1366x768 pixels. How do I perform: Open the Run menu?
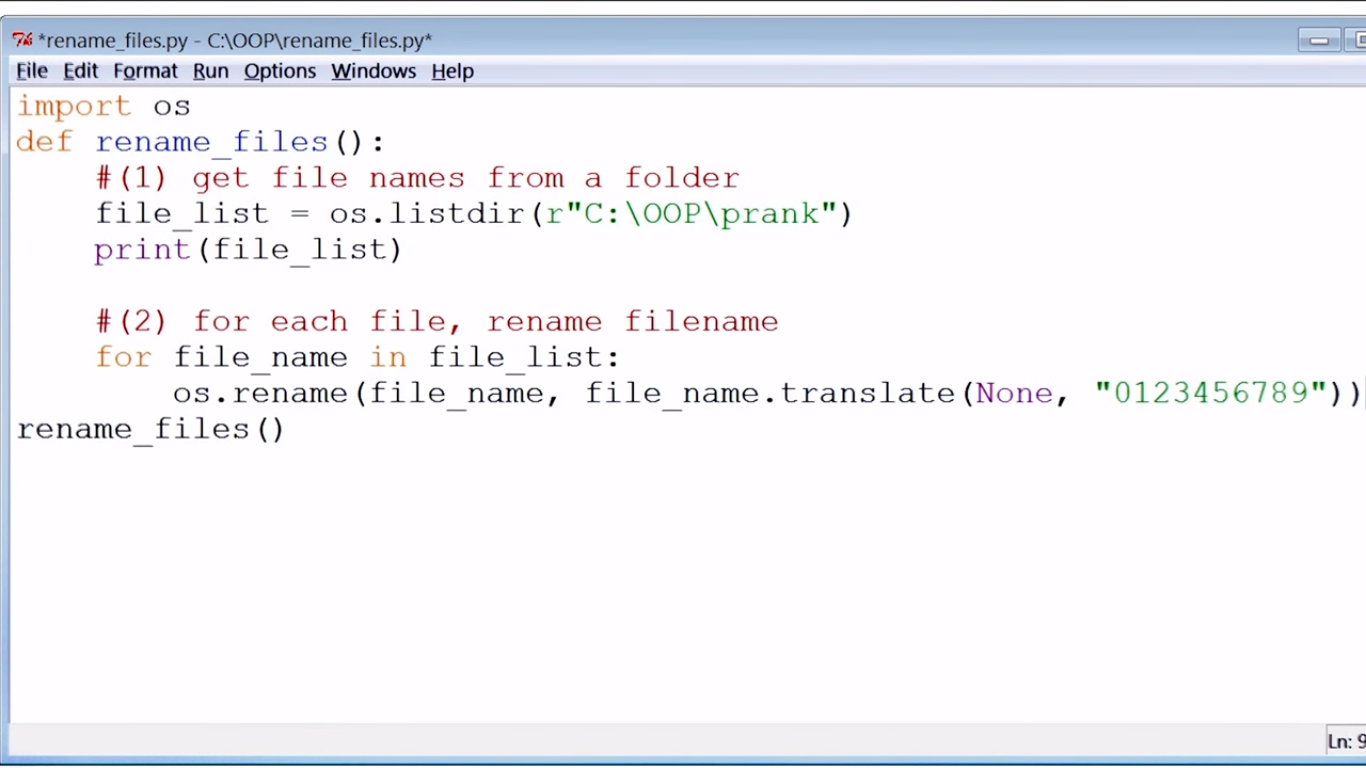[211, 71]
